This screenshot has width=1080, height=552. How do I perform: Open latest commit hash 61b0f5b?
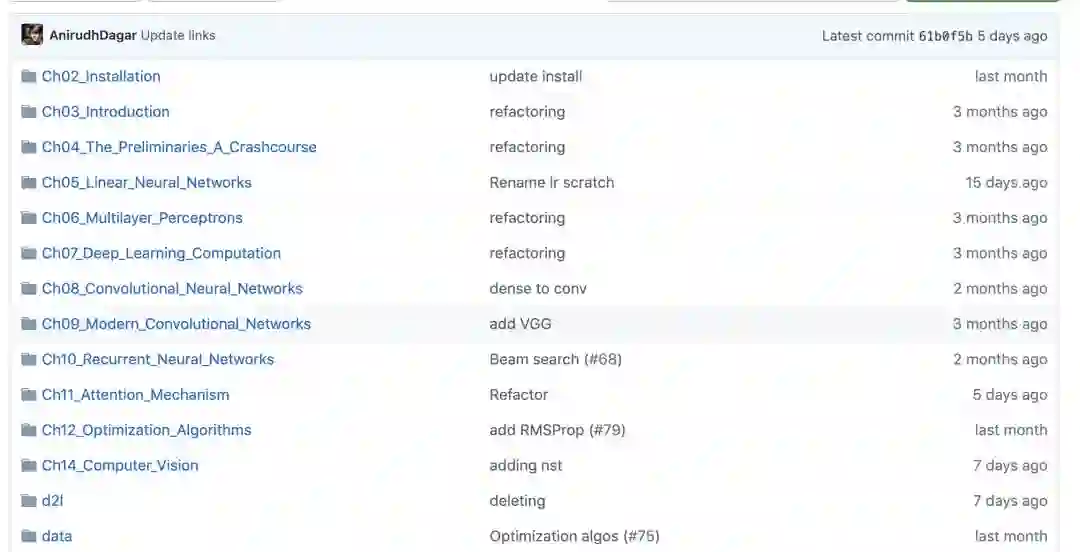pyautogui.click(x=945, y=36)
